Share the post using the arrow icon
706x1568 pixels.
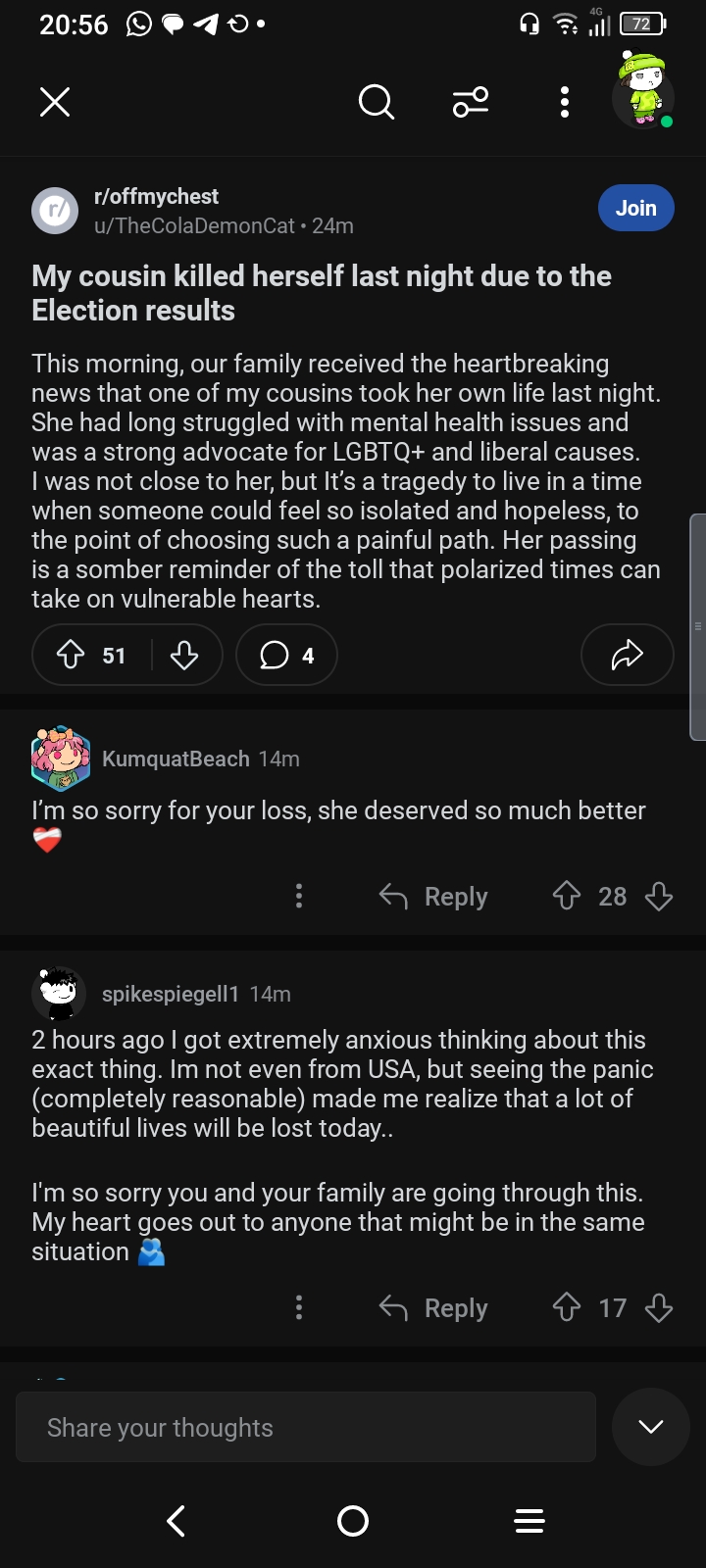tap(627, 655)
